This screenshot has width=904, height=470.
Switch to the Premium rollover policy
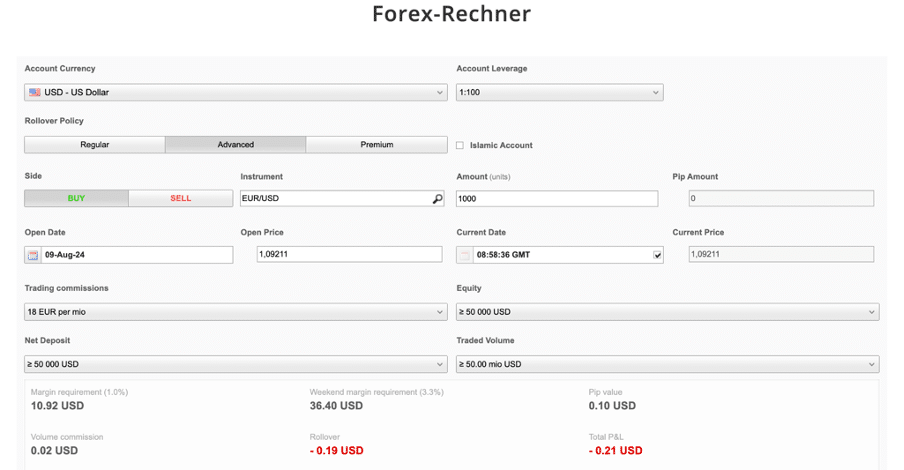[376, 145]
